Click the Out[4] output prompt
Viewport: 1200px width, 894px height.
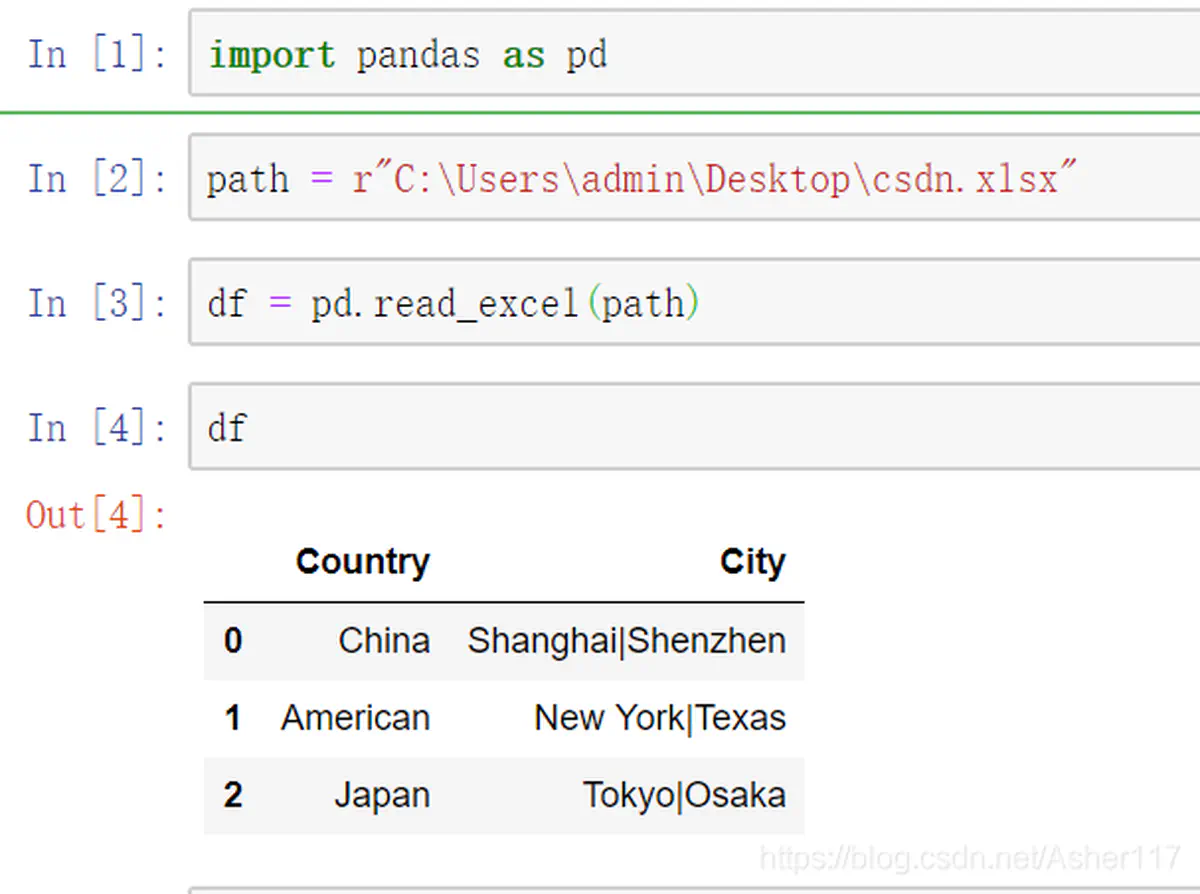97,515
